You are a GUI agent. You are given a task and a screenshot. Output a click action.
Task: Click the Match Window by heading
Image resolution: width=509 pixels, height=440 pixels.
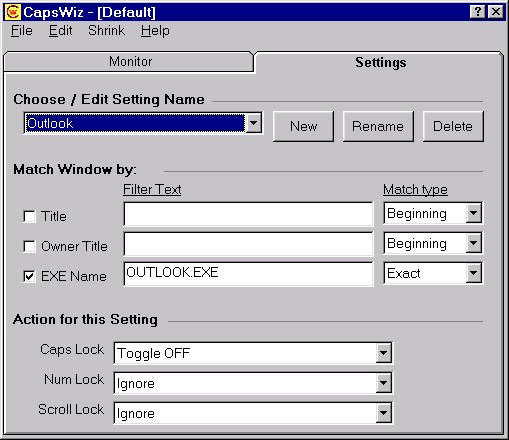(75, 169)
